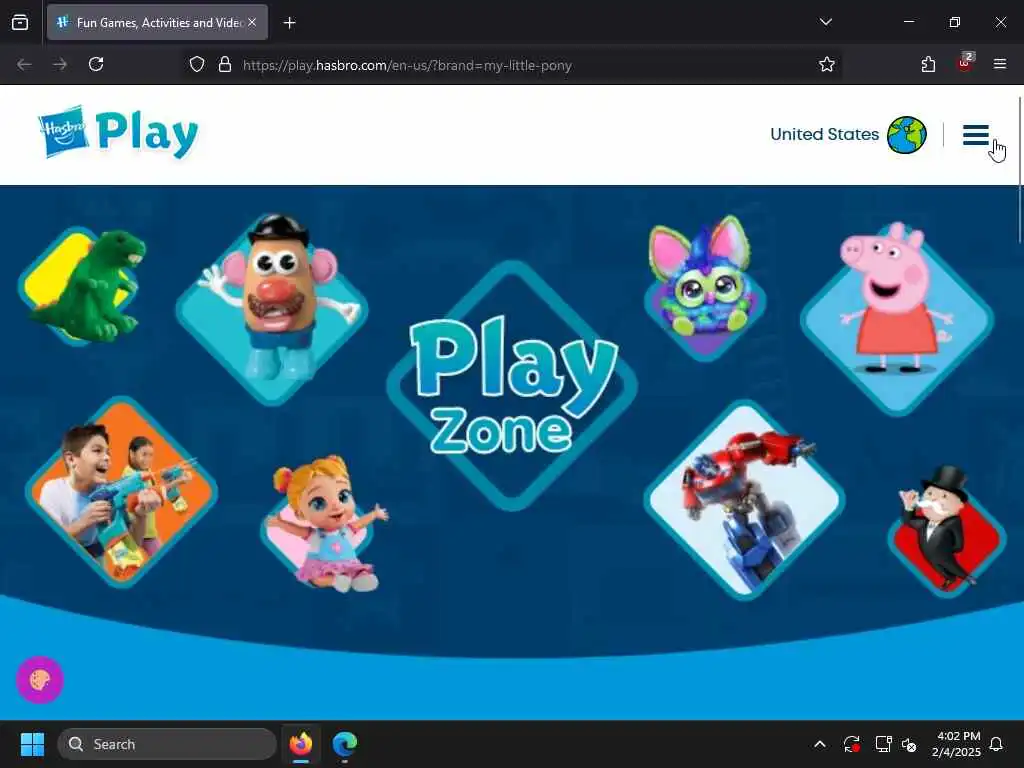Image resolution: width=1024 pixels, height=768 pixels.
Task: Open the clock showing 4:02 PM
Action: [x=956, y=744]
